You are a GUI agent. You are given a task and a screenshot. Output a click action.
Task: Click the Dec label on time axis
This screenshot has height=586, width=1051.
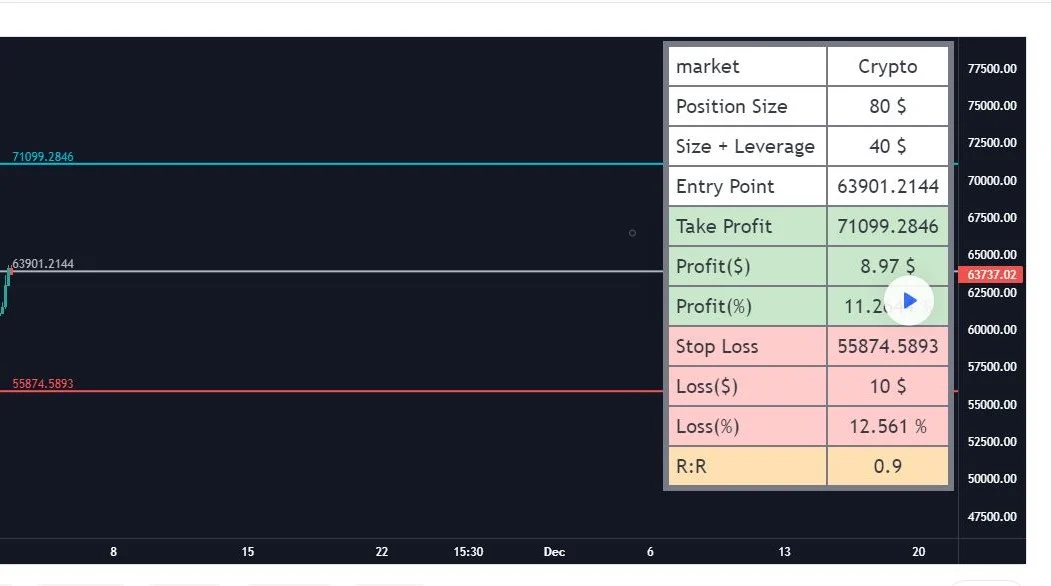554,552
